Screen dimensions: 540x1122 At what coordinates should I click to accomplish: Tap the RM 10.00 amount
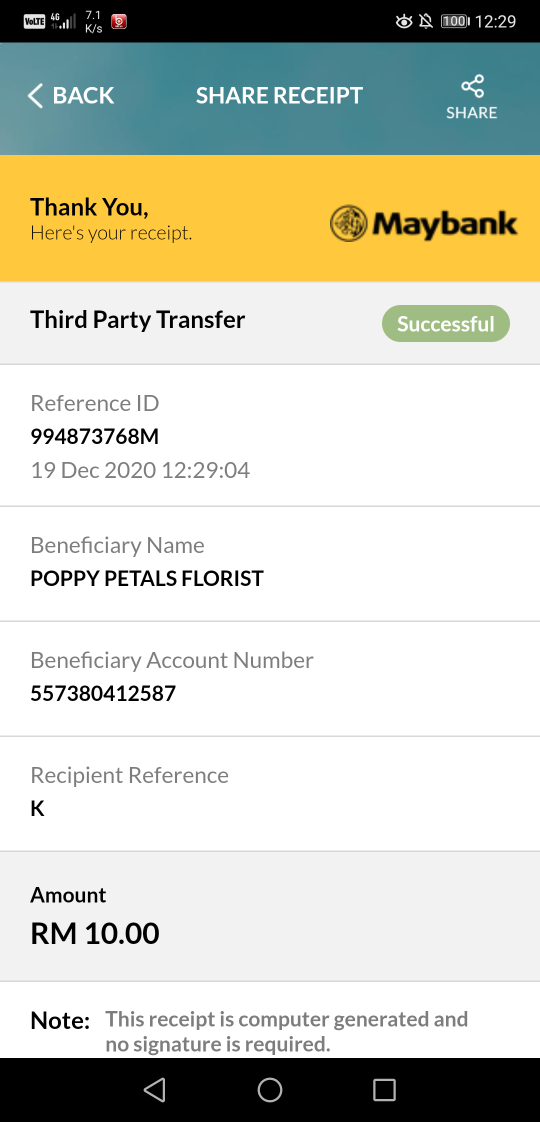point(95,933)
